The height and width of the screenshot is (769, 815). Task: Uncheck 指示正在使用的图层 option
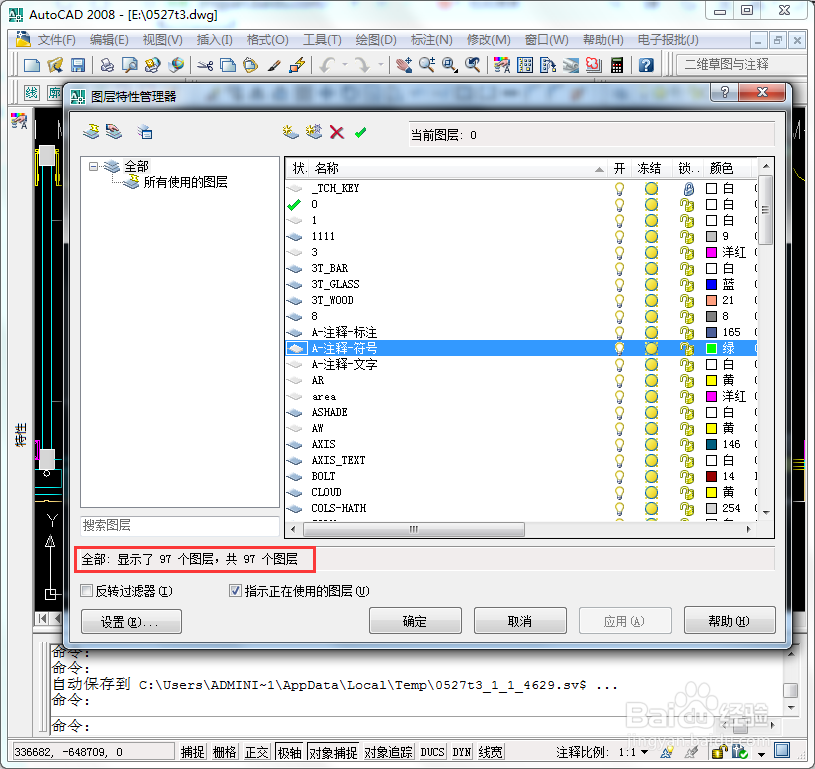(x=234, y=589)
